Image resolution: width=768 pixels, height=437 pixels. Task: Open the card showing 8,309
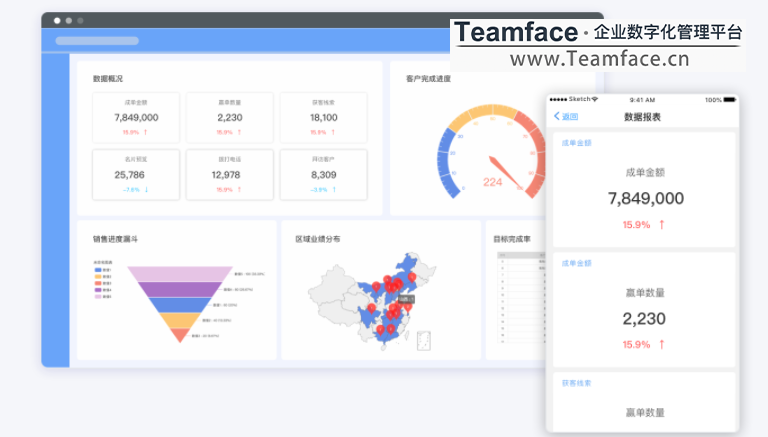tap(323, 175)
